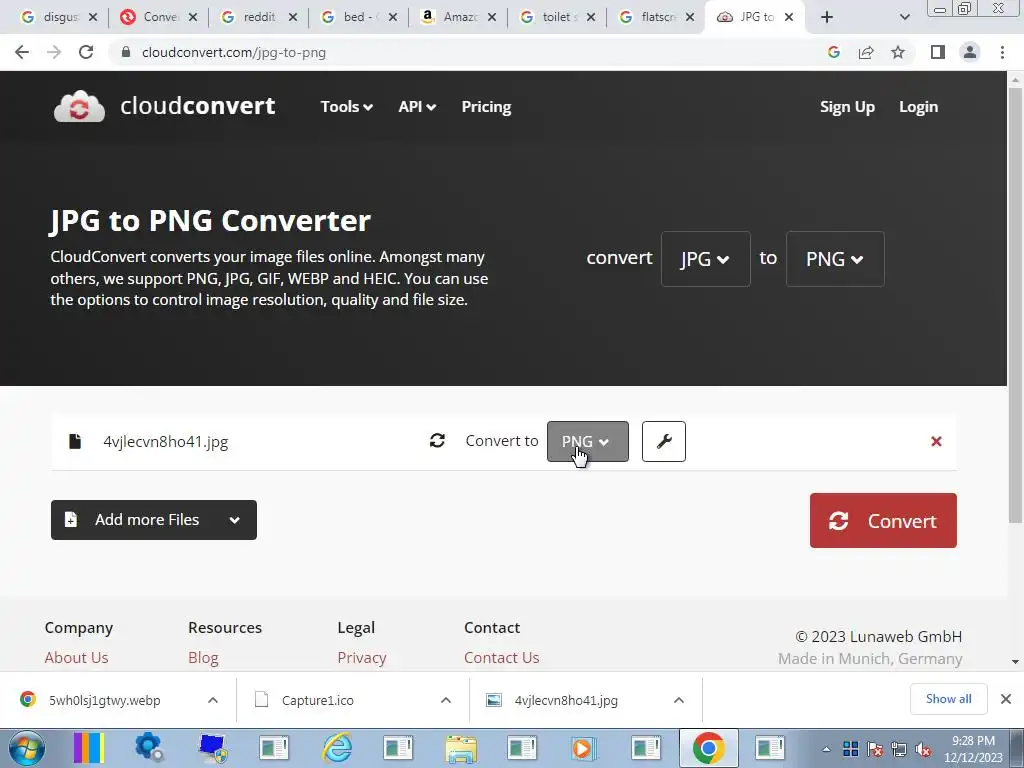The image size is (1024, 768).
Task: Click the Chrome icon in the taskbar
Action: click(709, 748)
